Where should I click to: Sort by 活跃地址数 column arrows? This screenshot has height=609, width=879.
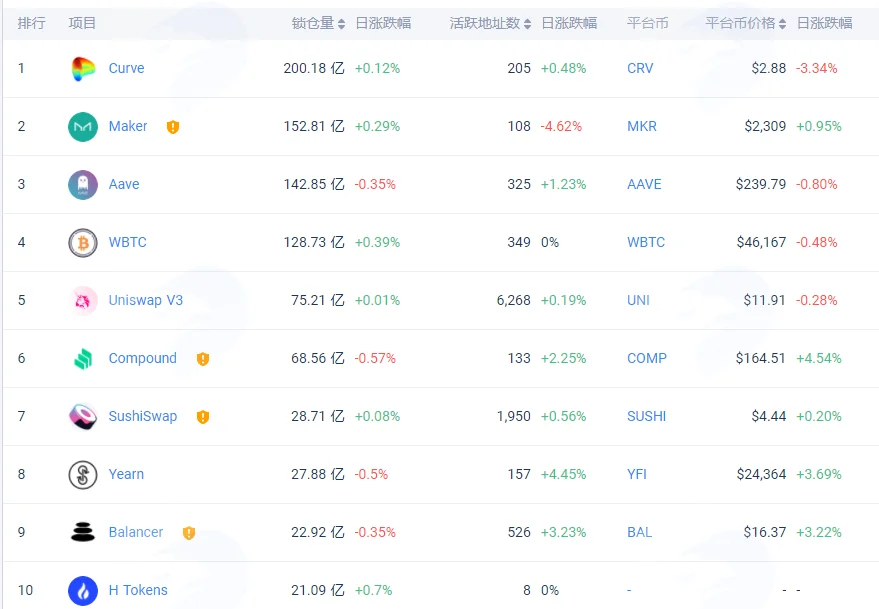point(527,24)
